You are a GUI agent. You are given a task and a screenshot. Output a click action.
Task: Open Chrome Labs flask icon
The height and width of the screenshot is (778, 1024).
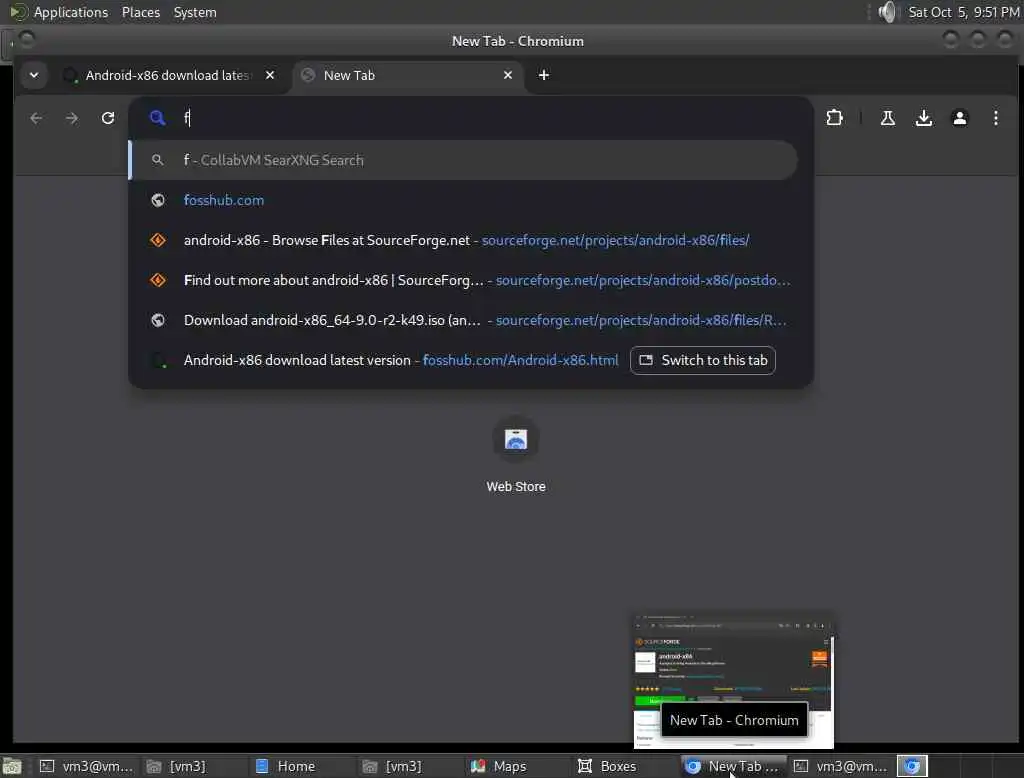coord(888,118)
